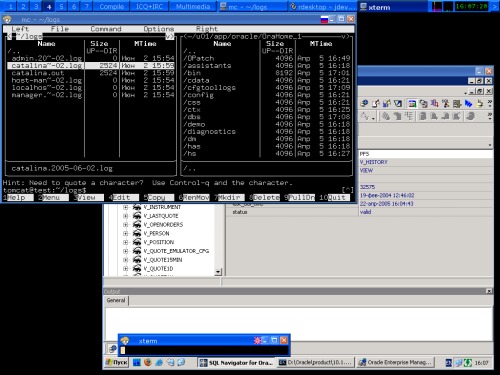Switch to the General tab in Output panel
This screenshot has width=500, height=375.
click(116, 300)
